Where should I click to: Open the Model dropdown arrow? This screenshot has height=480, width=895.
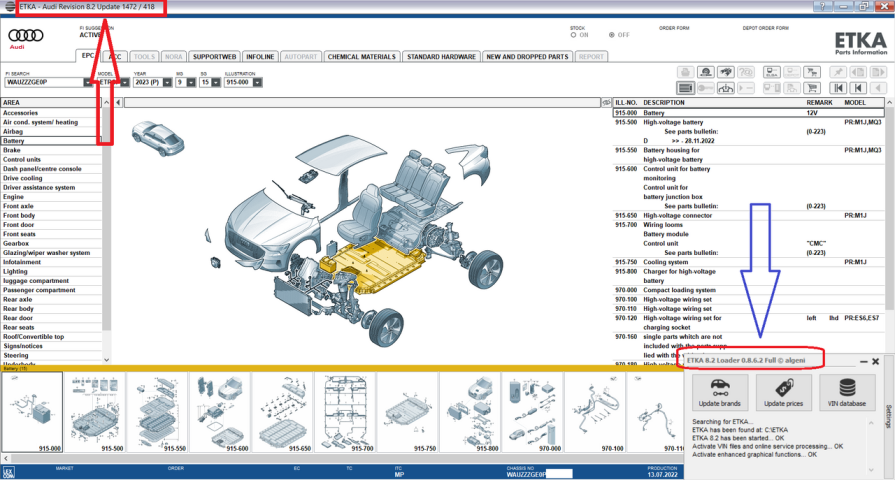(124, 82)
